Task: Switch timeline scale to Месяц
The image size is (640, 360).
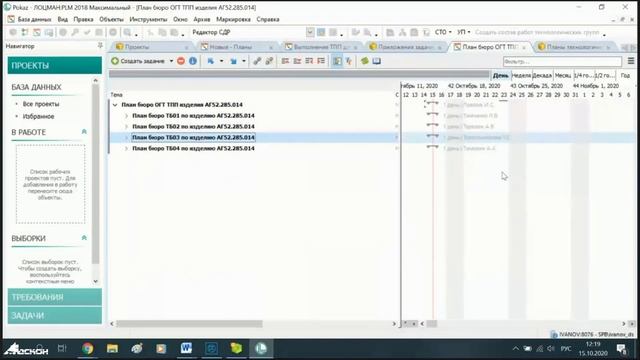Action: click(563, 76)
